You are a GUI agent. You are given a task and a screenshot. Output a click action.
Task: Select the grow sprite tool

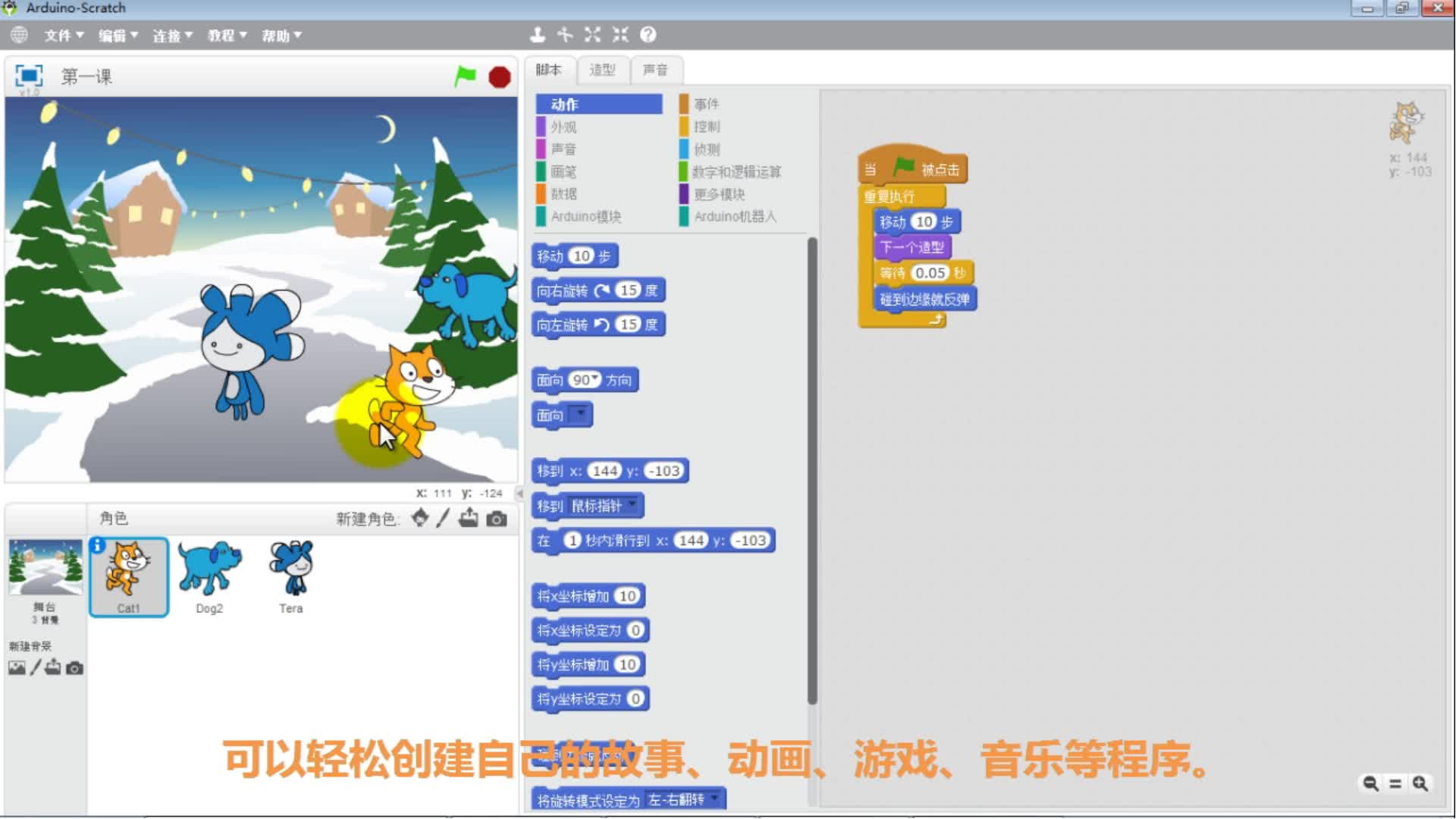click(x=592, y=35)
